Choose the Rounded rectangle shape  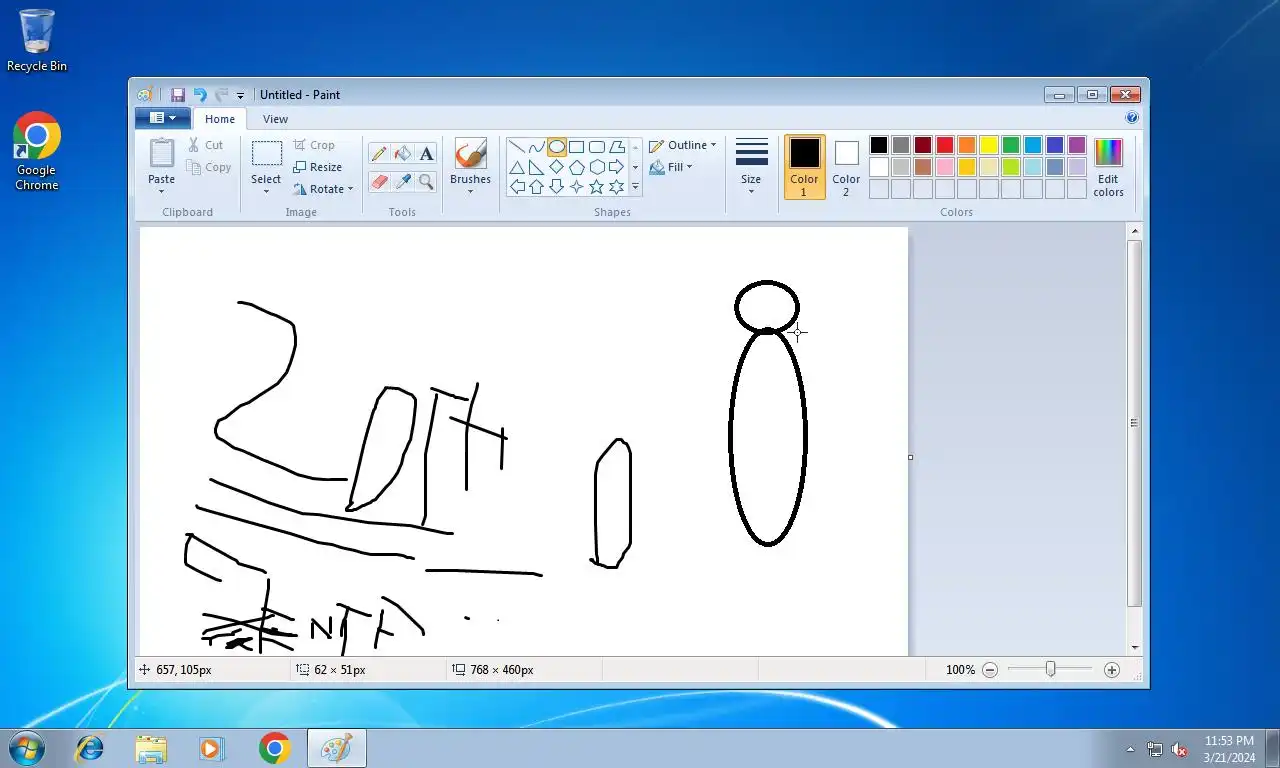pos(597,147)
